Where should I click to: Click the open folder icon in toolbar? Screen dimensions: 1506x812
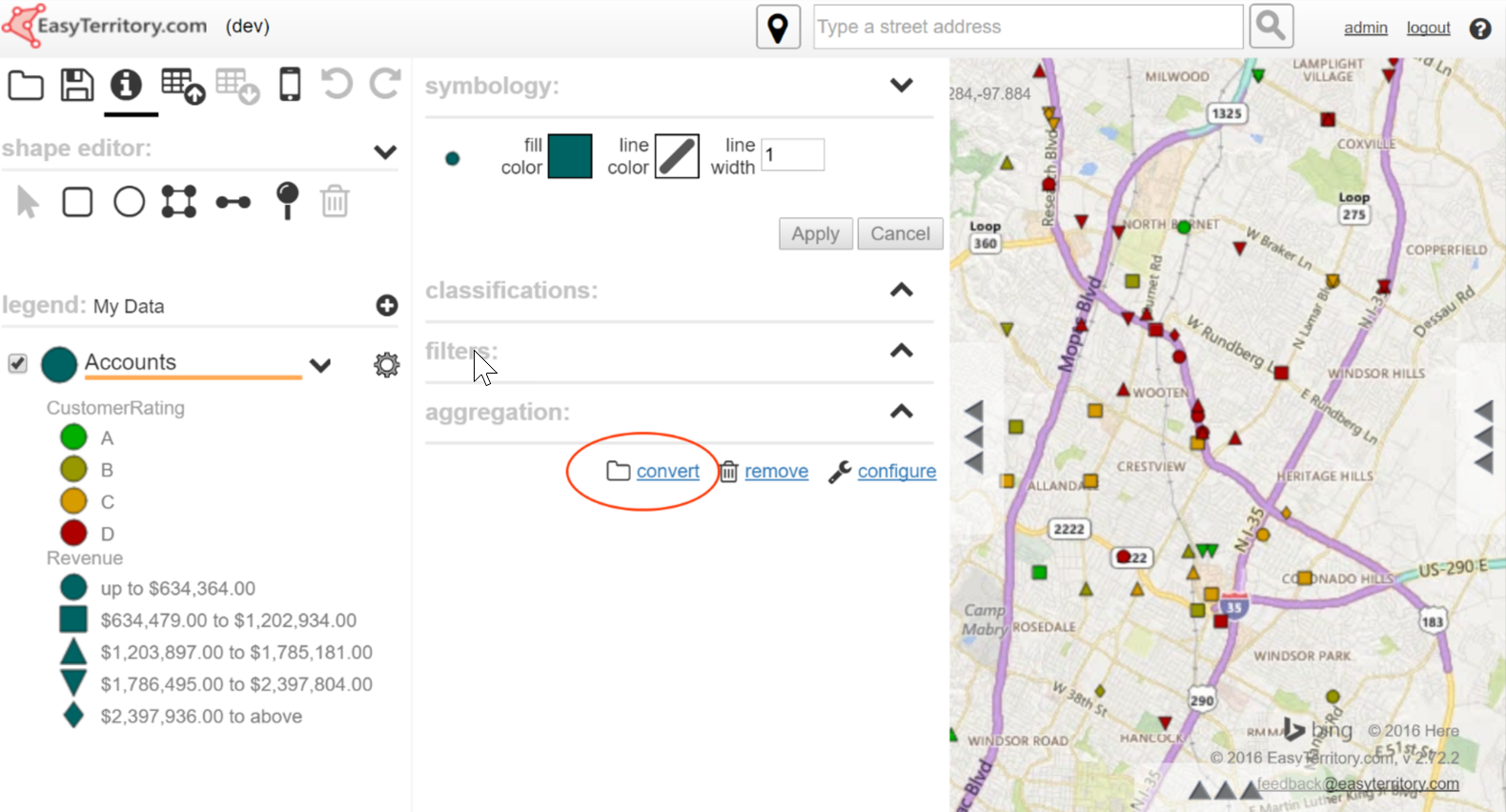click(26, 86)
